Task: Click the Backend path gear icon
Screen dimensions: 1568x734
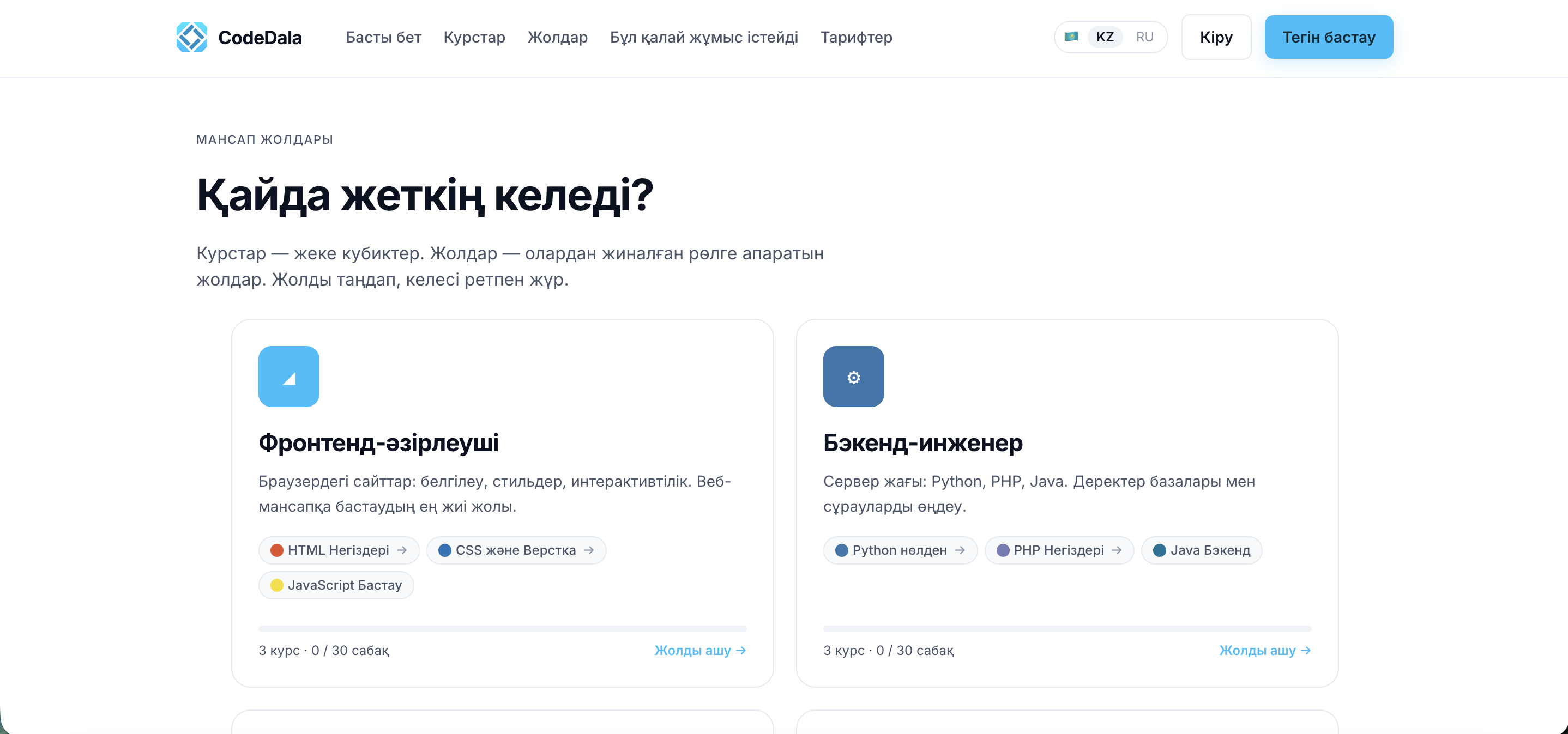Action: (853, 376)
